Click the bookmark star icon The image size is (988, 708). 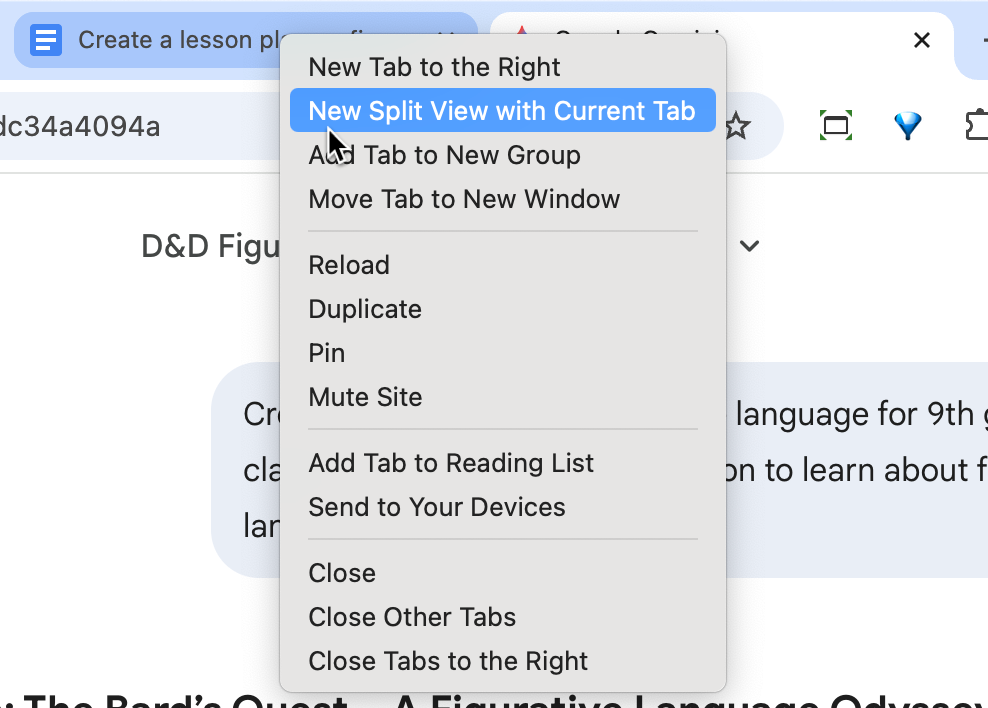tap(737, 126)
